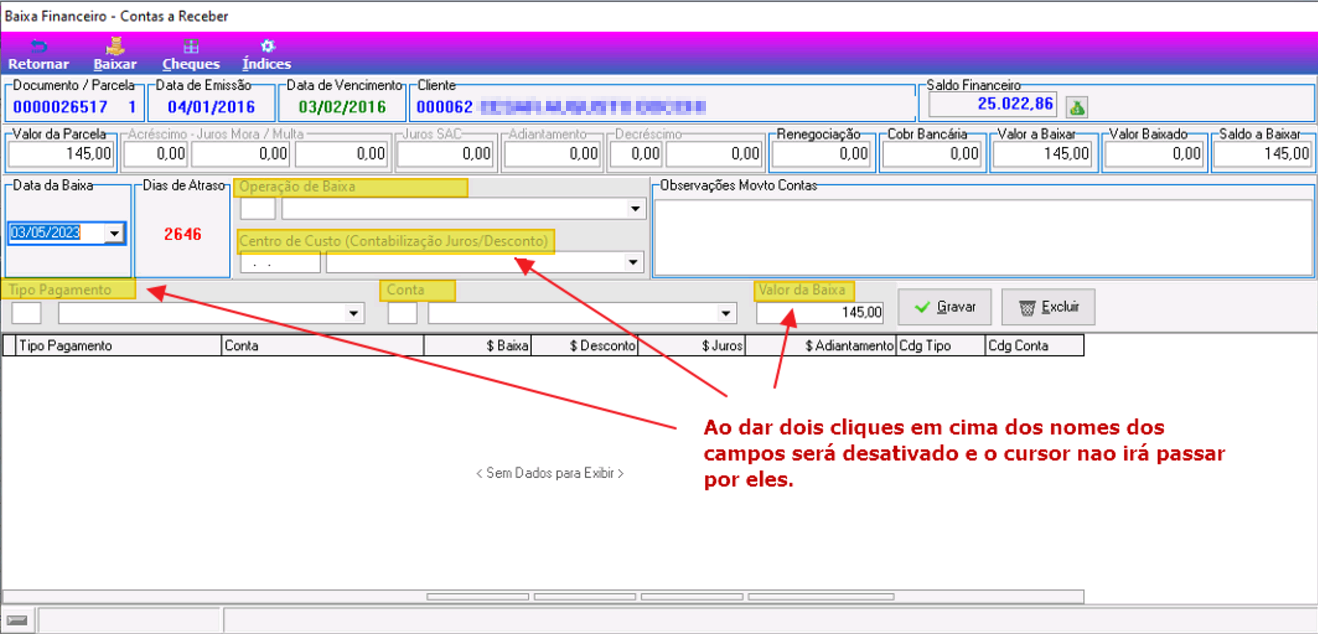Click the Centro de Custo field label
1318x634 pixels.
tap(393, 241)
